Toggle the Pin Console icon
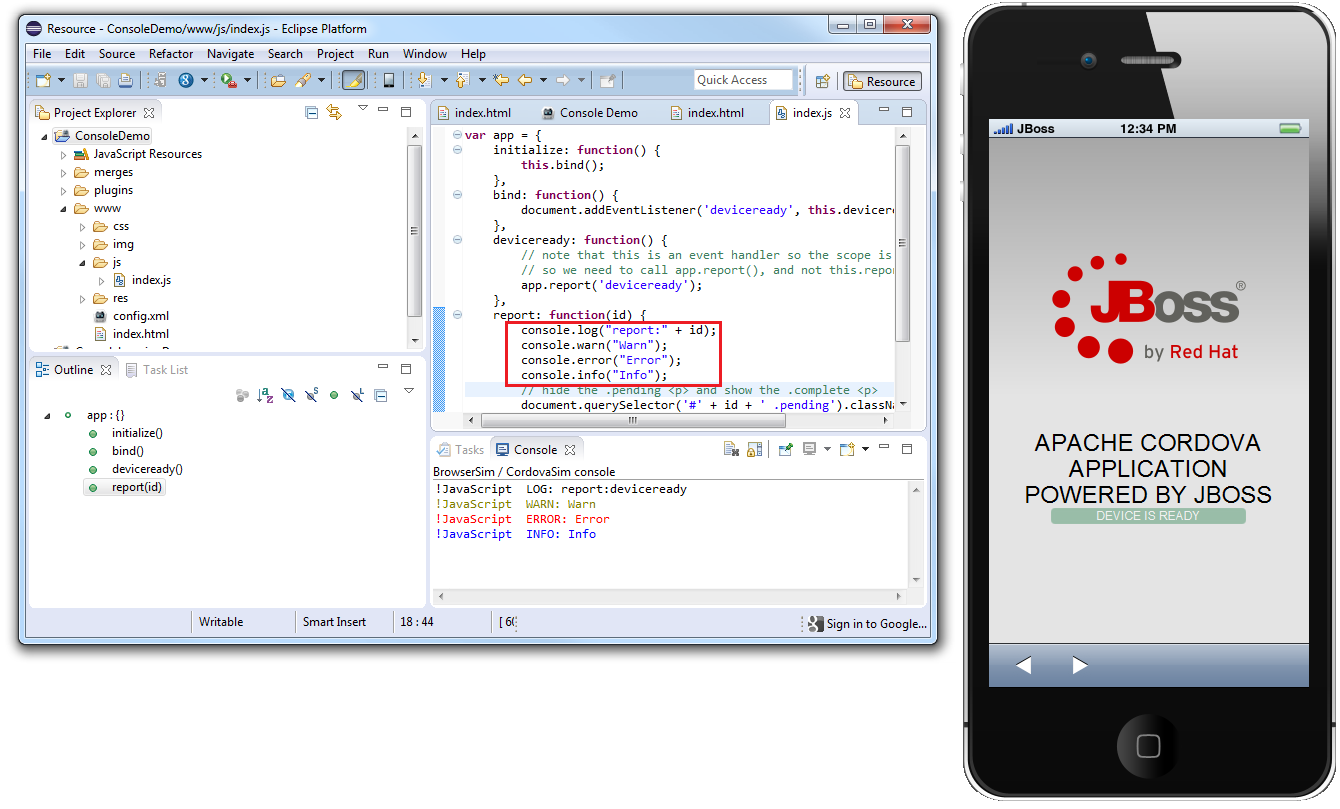This screenshot has height=809, width=1340. coord(785,449)
